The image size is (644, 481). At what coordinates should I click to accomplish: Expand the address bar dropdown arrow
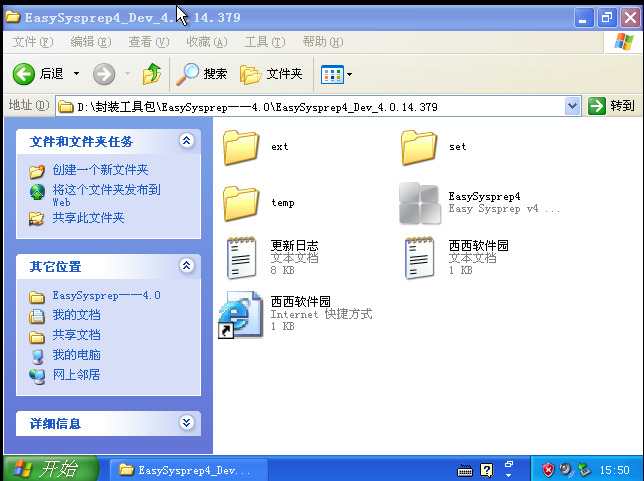573,106
